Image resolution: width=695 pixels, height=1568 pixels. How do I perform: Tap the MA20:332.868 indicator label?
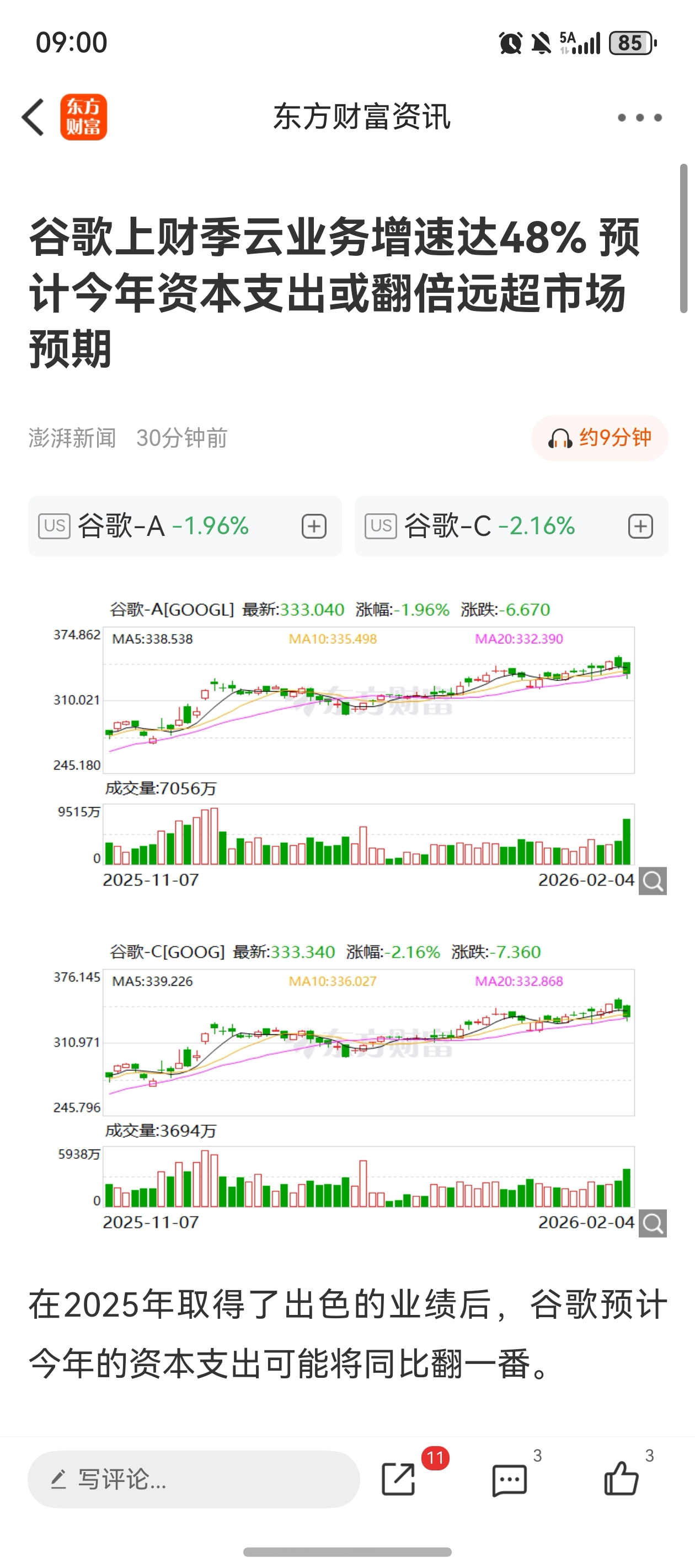click(519, 981)
